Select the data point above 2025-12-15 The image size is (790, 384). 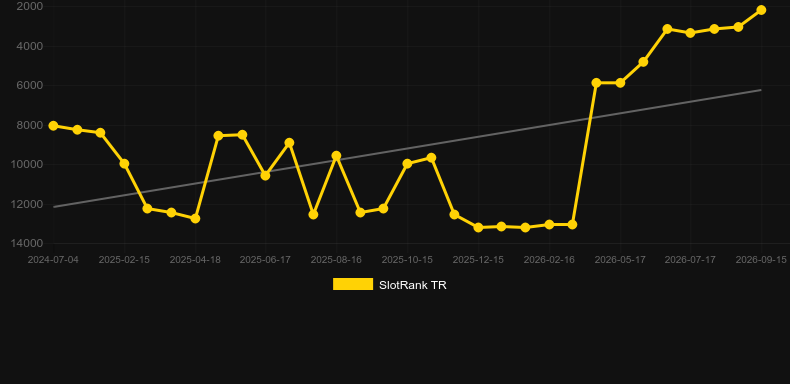point(478,228)
